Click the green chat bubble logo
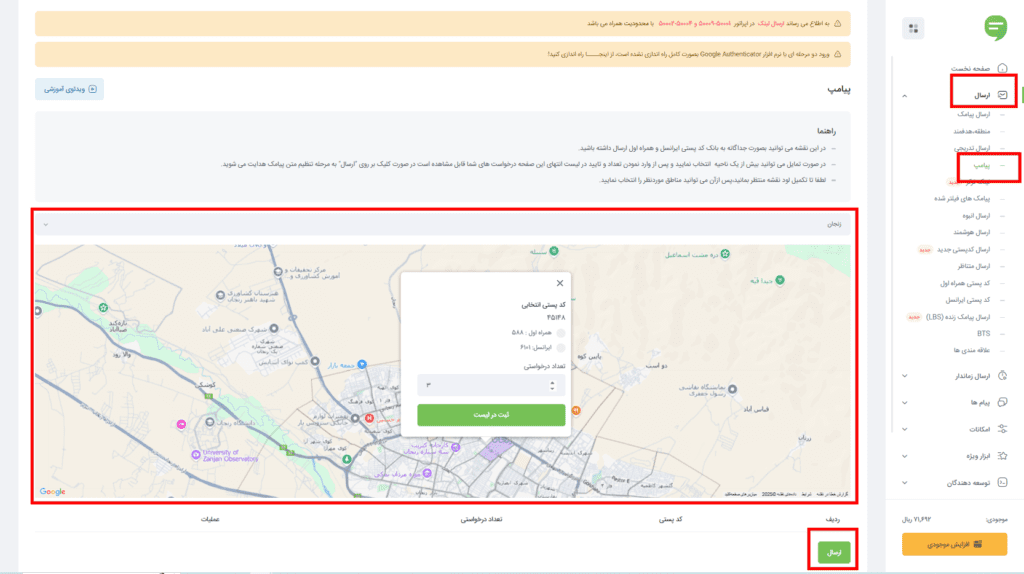Image resolution: width=1024 pixels, height=574 pixels. coord(995,28)
